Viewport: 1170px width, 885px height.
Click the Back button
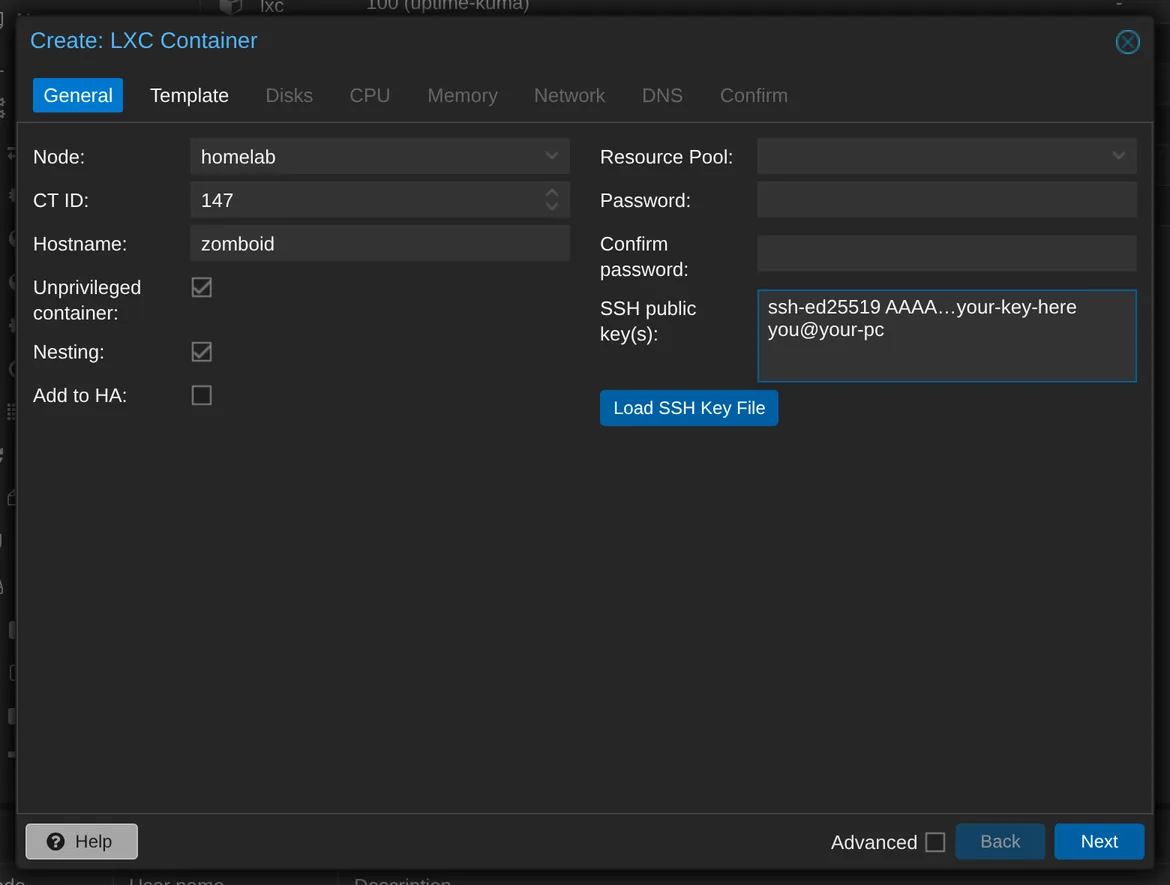click(1000, 842)
